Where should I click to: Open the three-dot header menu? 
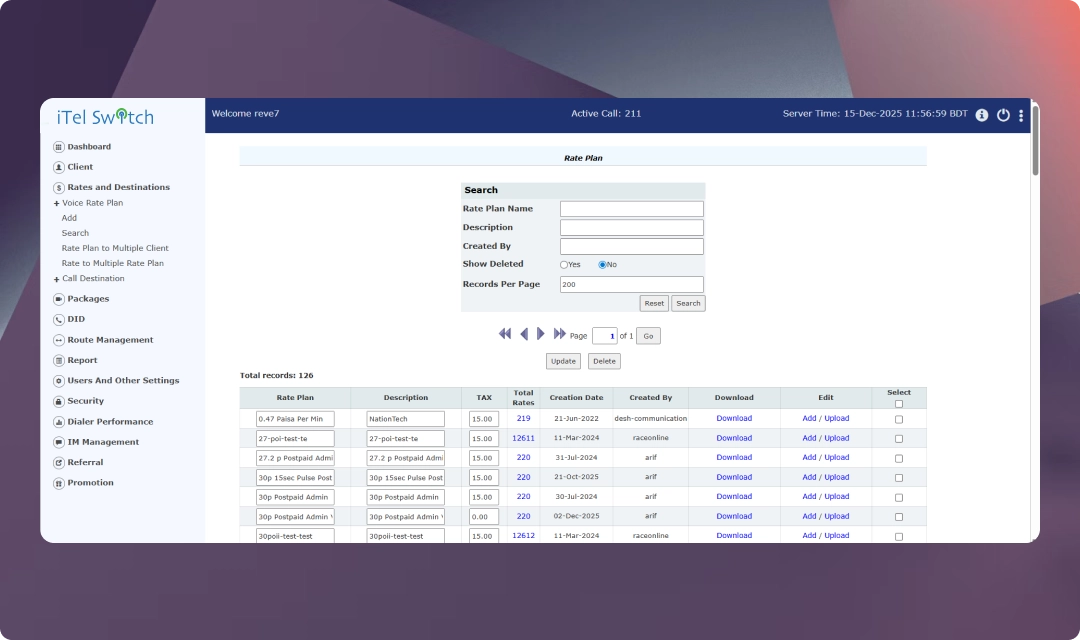pyautogui.click(x=1021, y=115)
